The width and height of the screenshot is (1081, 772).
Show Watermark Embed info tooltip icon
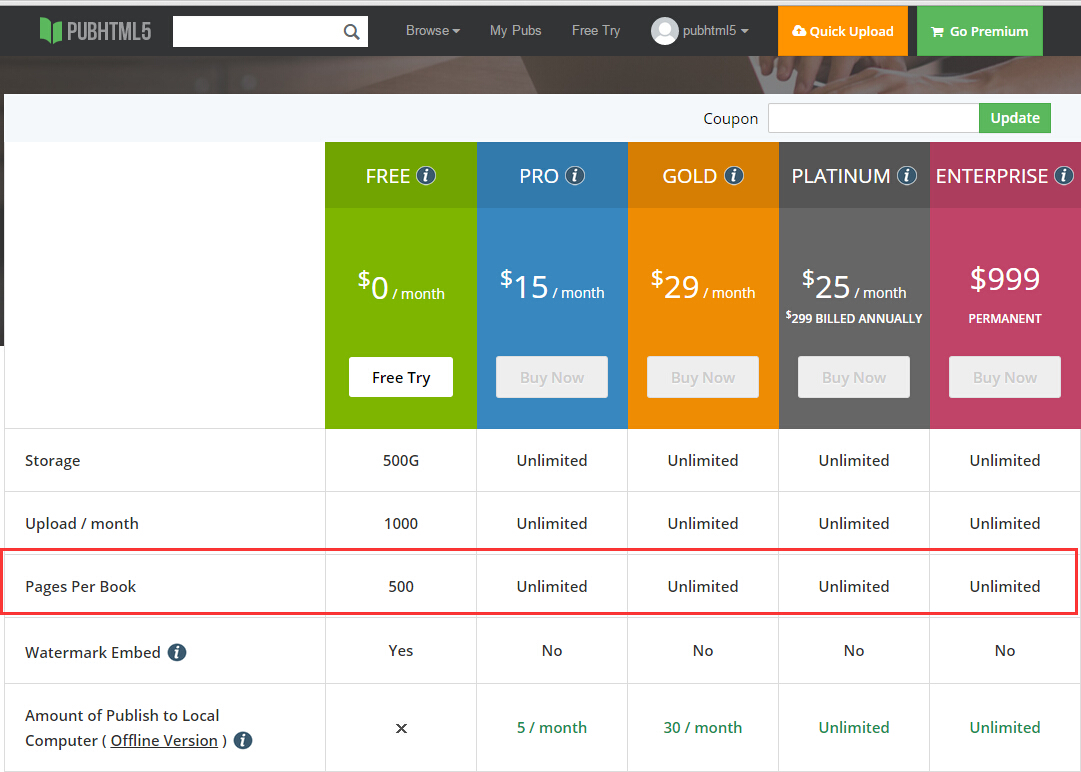(x=177, y=652)
